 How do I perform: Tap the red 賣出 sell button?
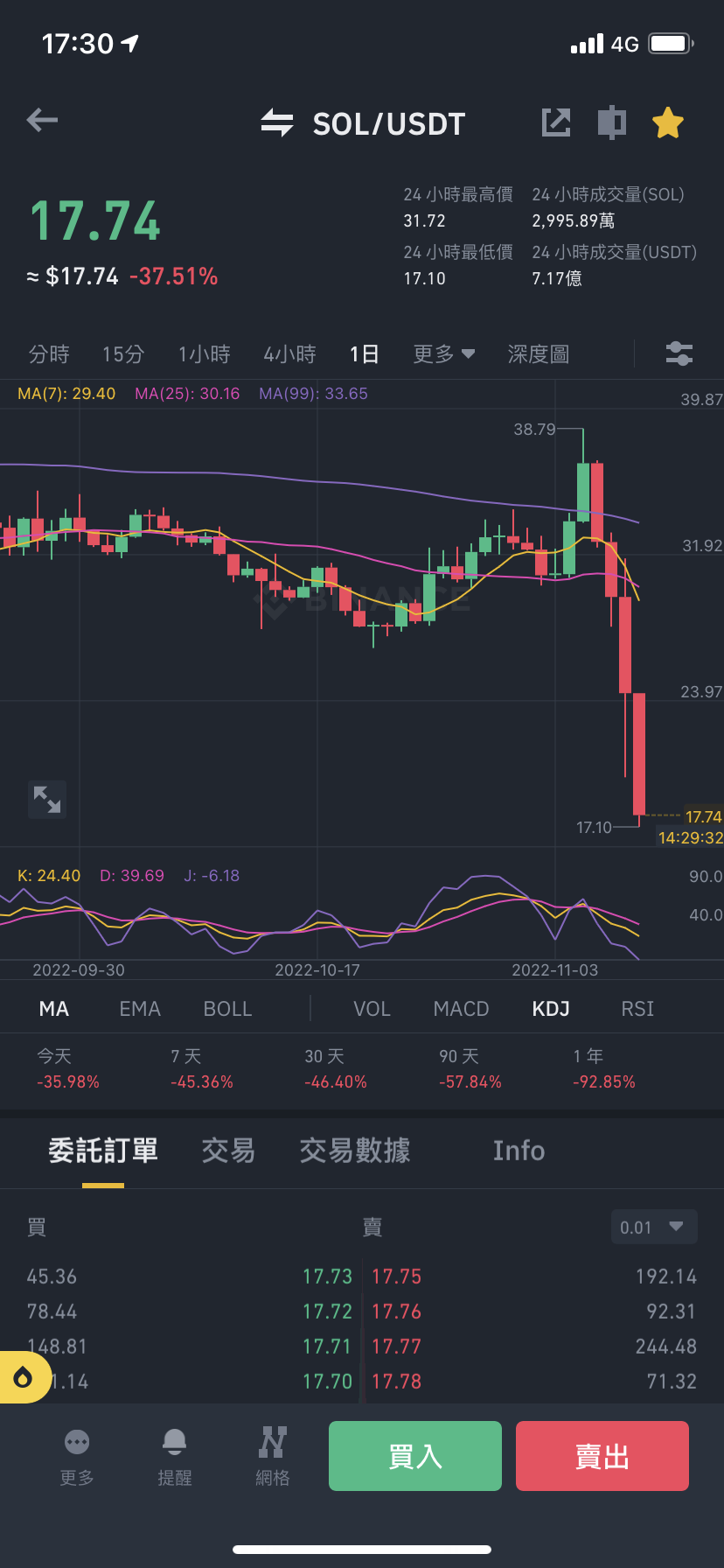602,1456
